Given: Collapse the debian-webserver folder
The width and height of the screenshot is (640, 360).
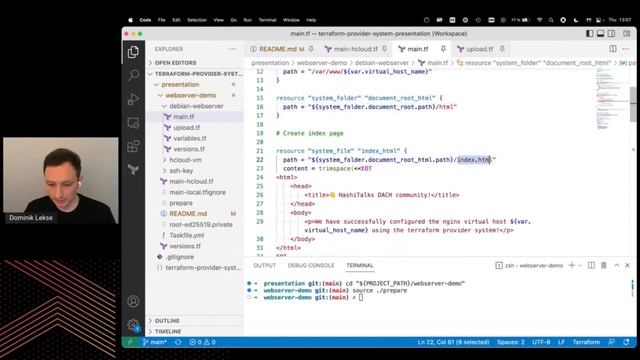Looking at the screenshot, I should pos(196,106).
